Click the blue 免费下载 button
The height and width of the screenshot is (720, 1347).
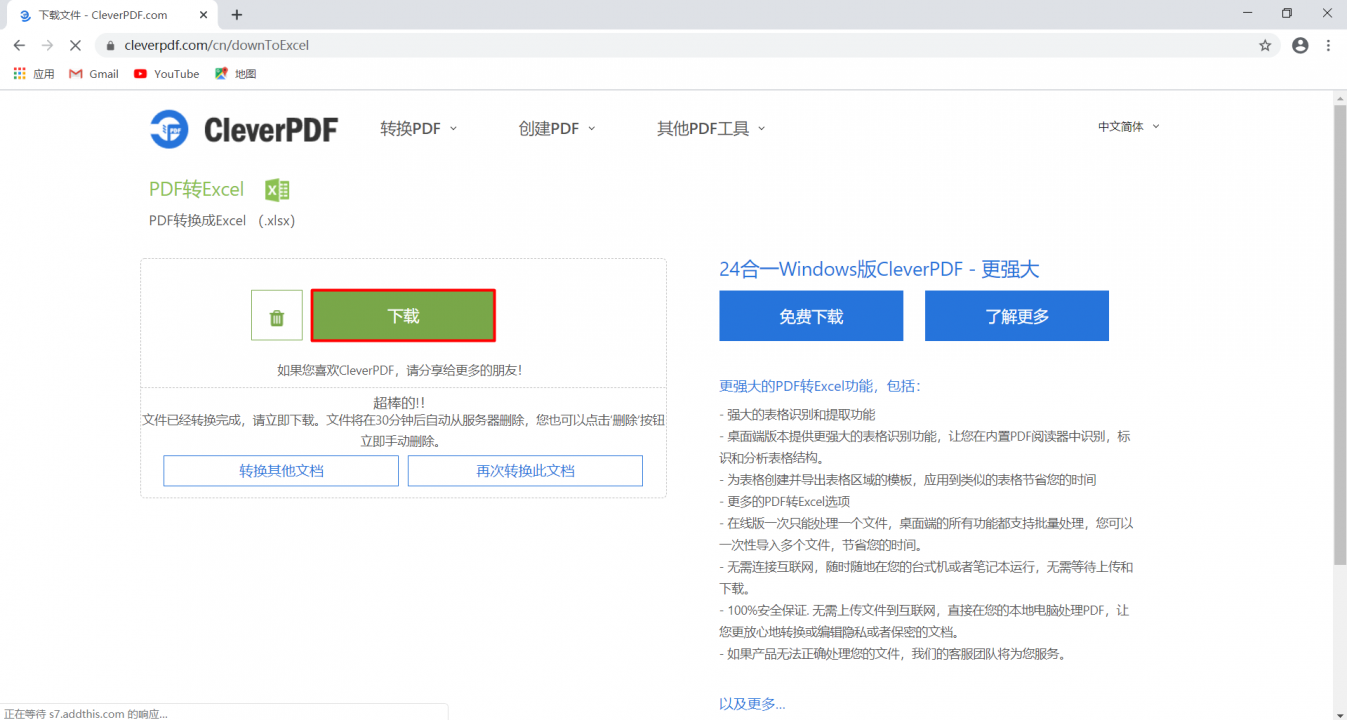(x=811, y=316)
